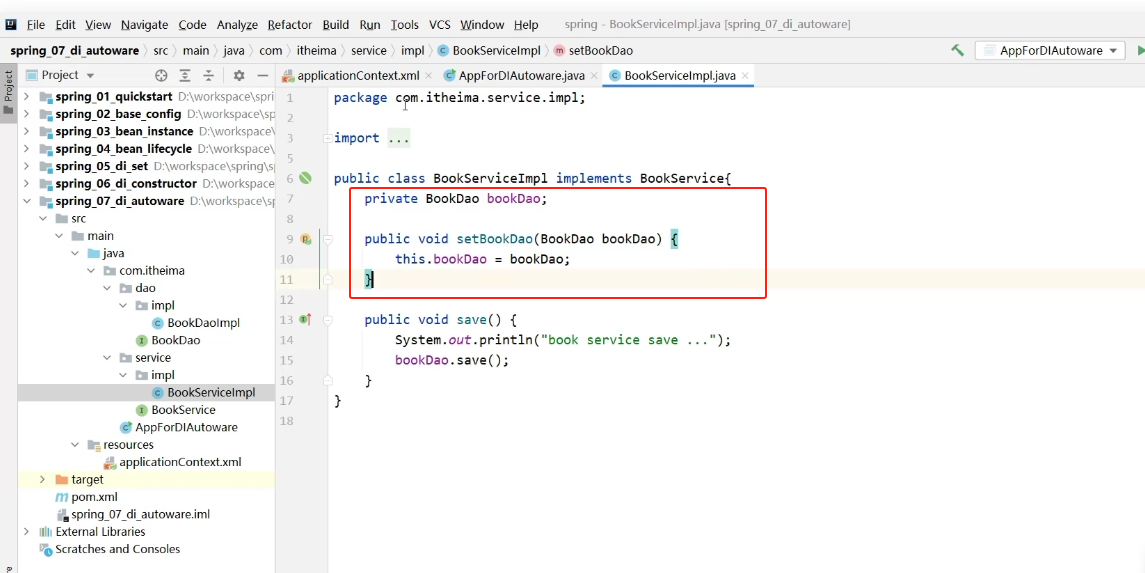Select applicationContext.xml in resources folder

pos(172,462)
